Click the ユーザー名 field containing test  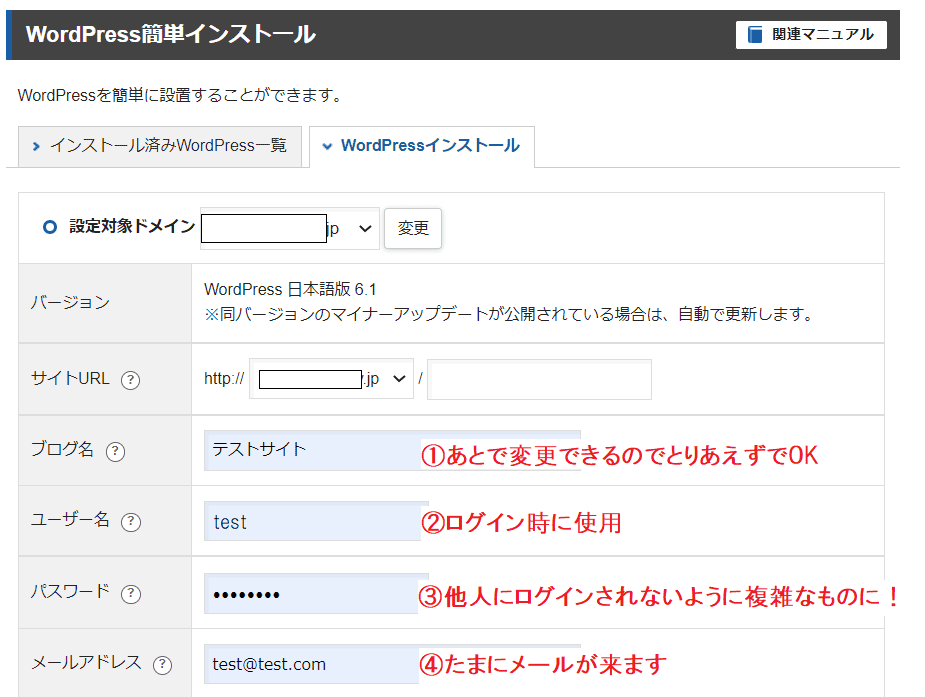coord(316,521)
